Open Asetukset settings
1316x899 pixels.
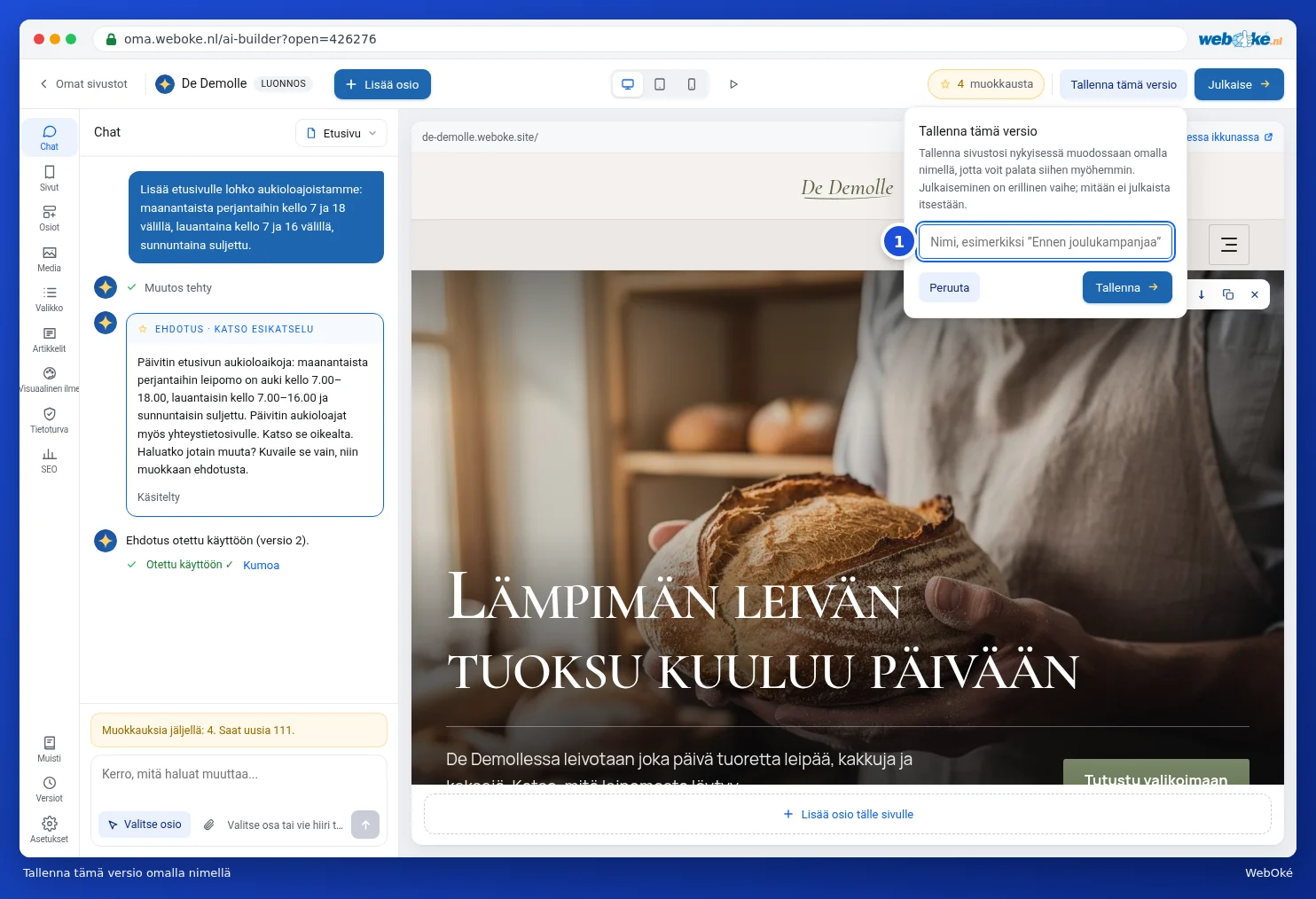[x=50, y=830]
